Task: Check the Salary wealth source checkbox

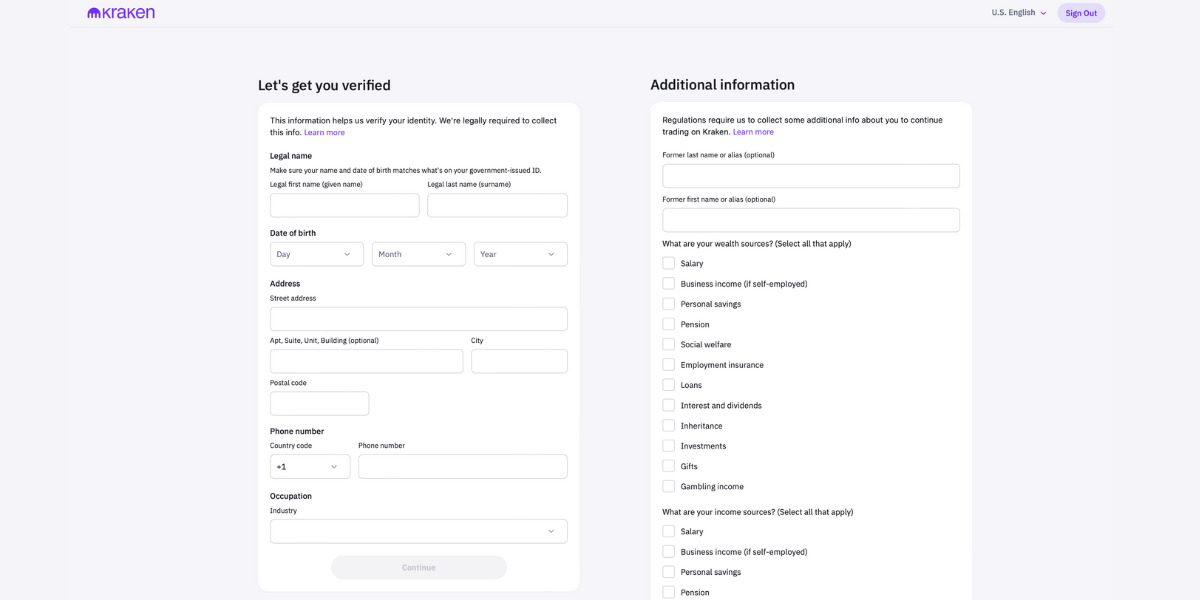Action: point(668,263)
